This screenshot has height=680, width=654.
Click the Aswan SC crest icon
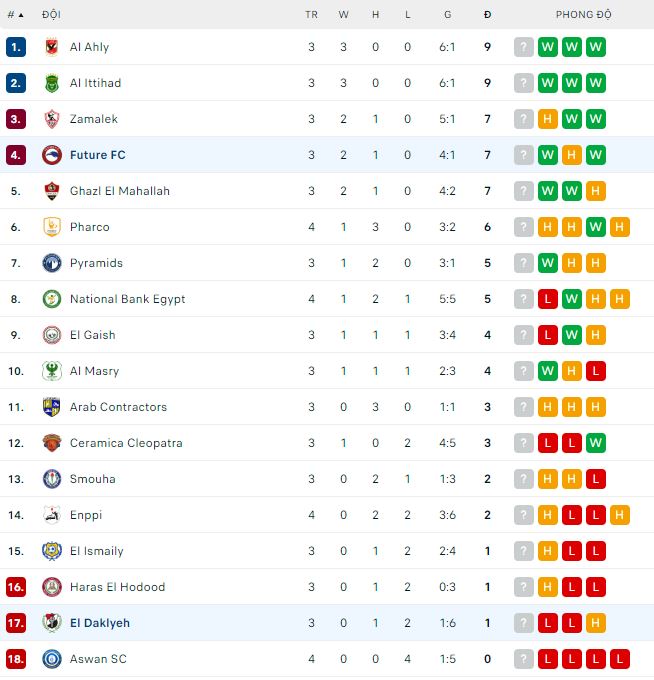click(51, 659)
